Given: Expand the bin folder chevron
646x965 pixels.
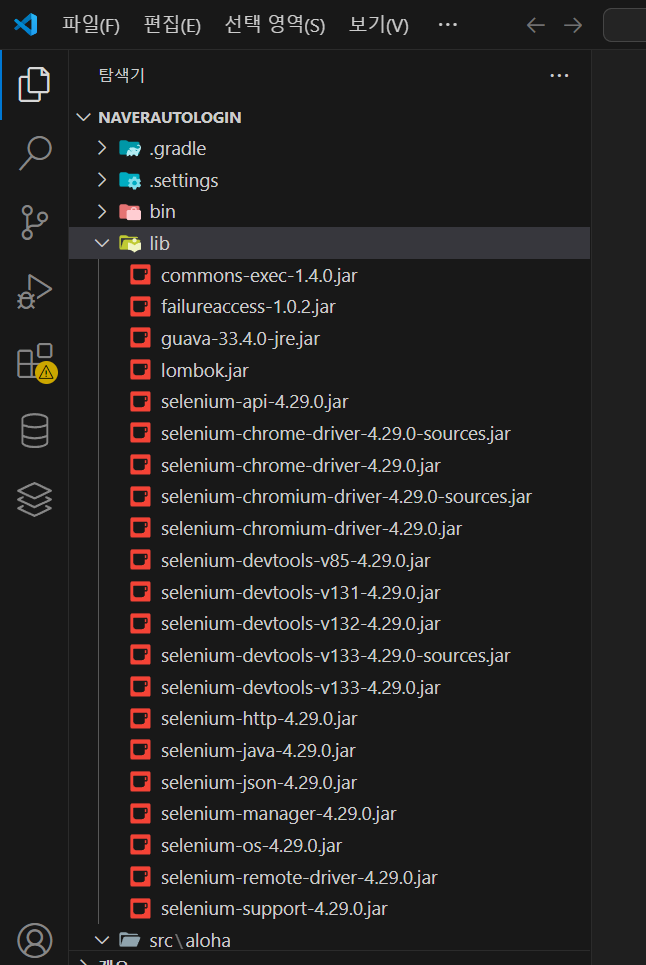Looking at the screenshot, I should click(x=102, y=211).
